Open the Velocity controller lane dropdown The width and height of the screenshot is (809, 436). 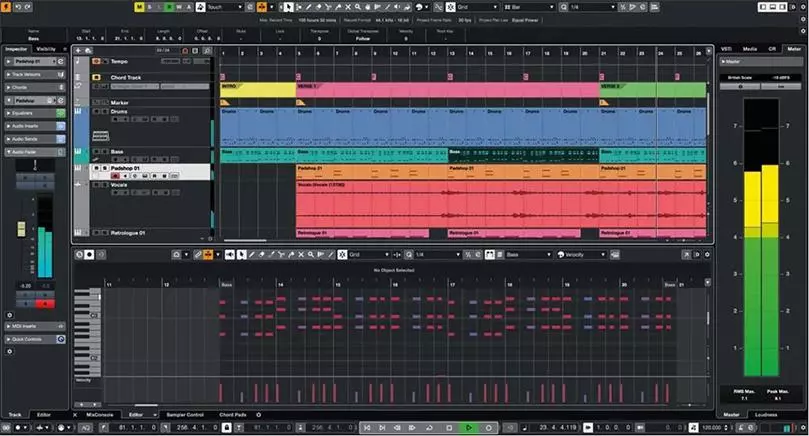pos(581,255)
